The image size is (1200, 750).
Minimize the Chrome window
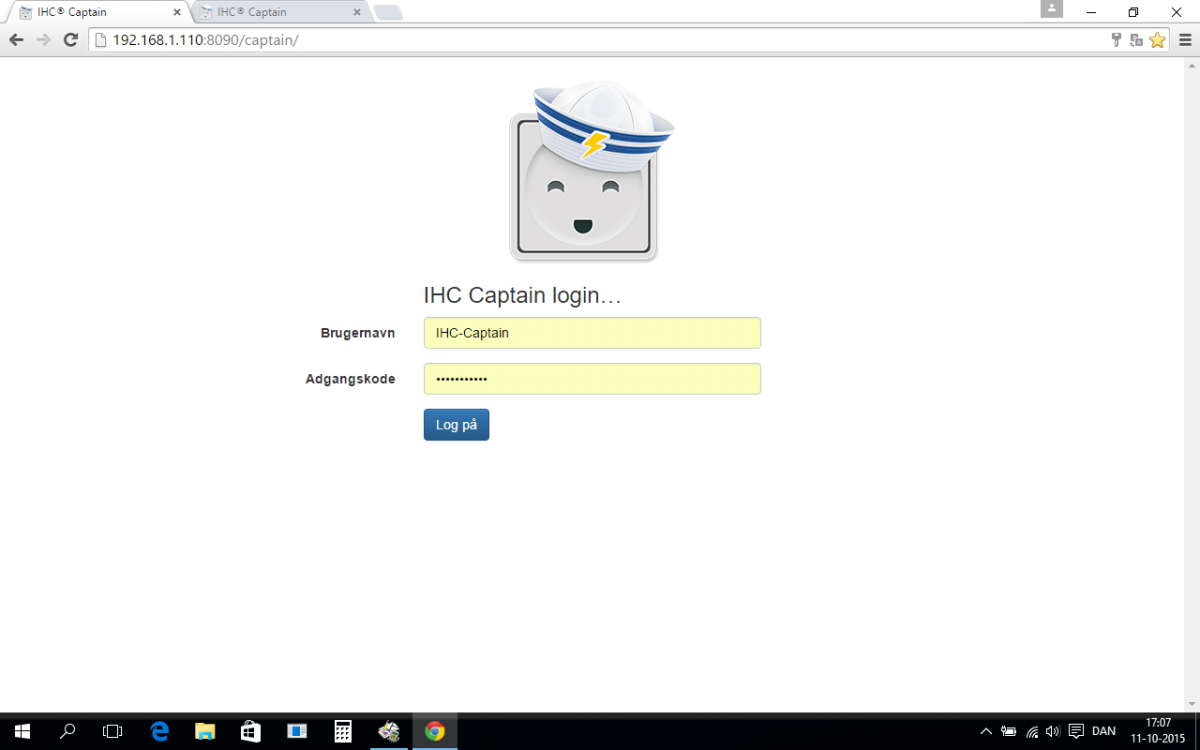click(1090, 12)
